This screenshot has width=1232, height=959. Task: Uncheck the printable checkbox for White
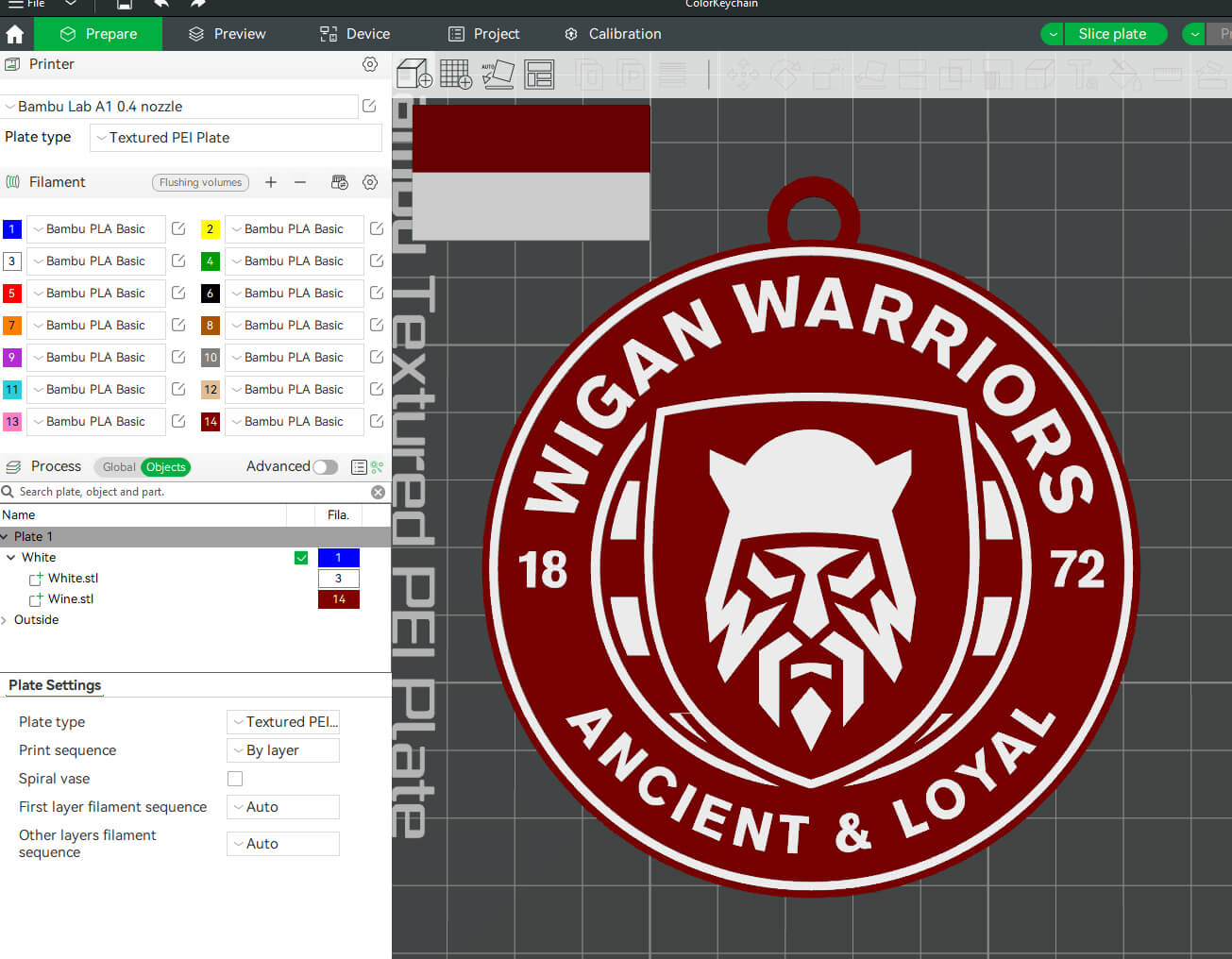pos(301,558)
